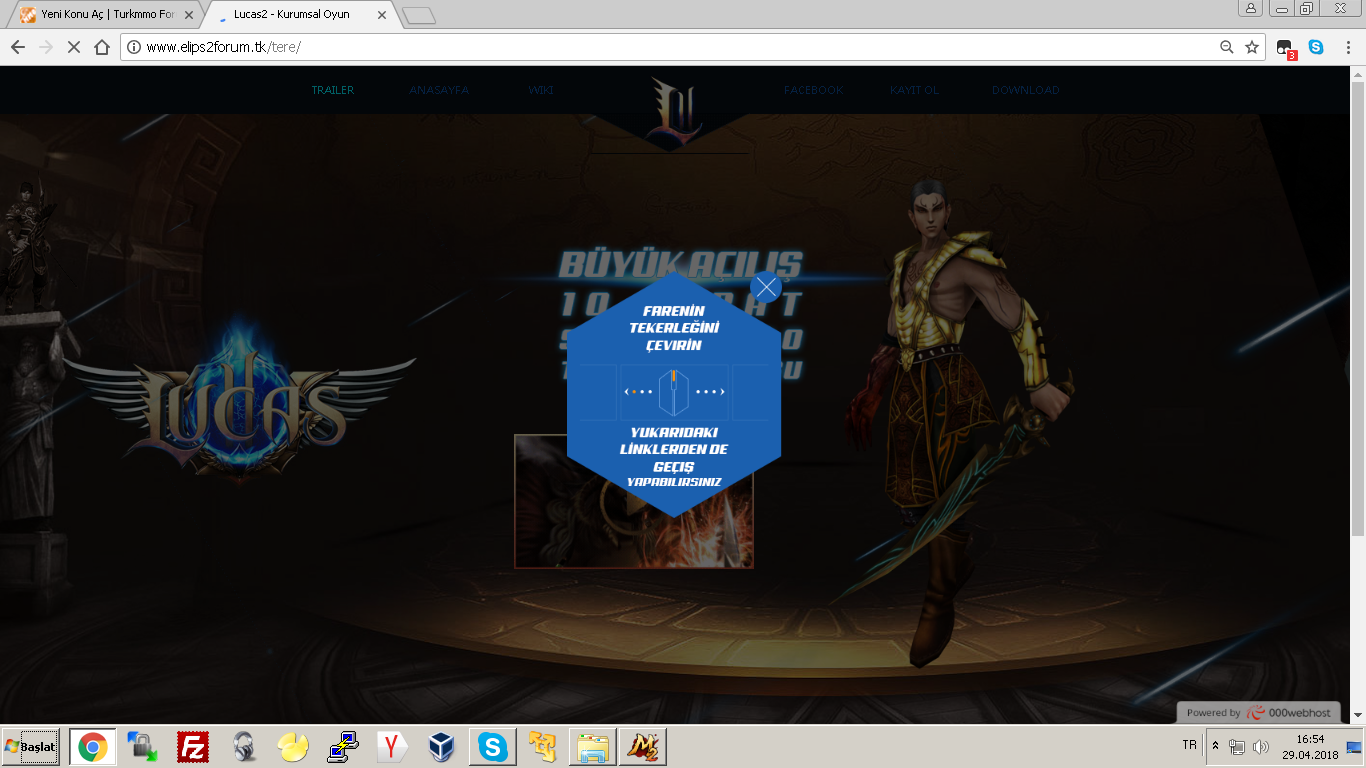1366x768 pixels.
Task: Open Skype from the taskbar
Action: [492, 747]
